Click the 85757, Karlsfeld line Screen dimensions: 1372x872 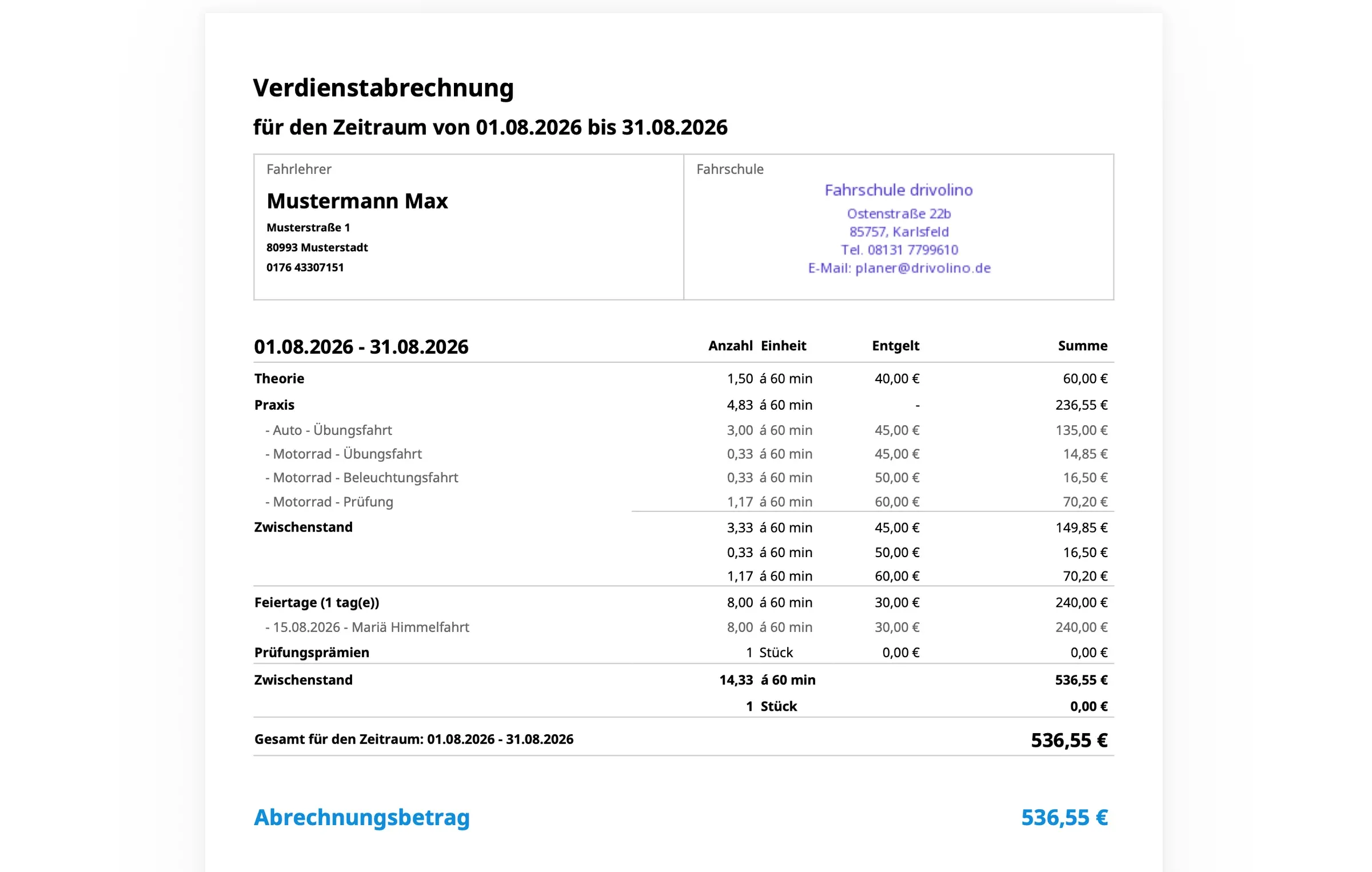tap(899, 231)
